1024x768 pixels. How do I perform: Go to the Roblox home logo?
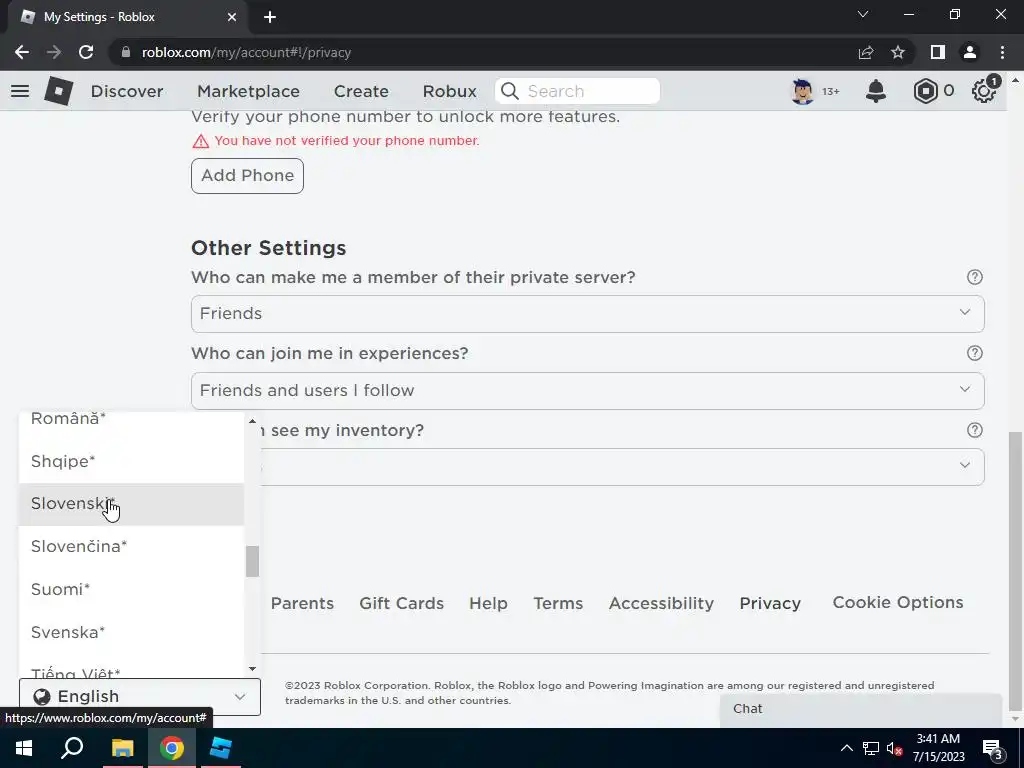click(59, 91)
